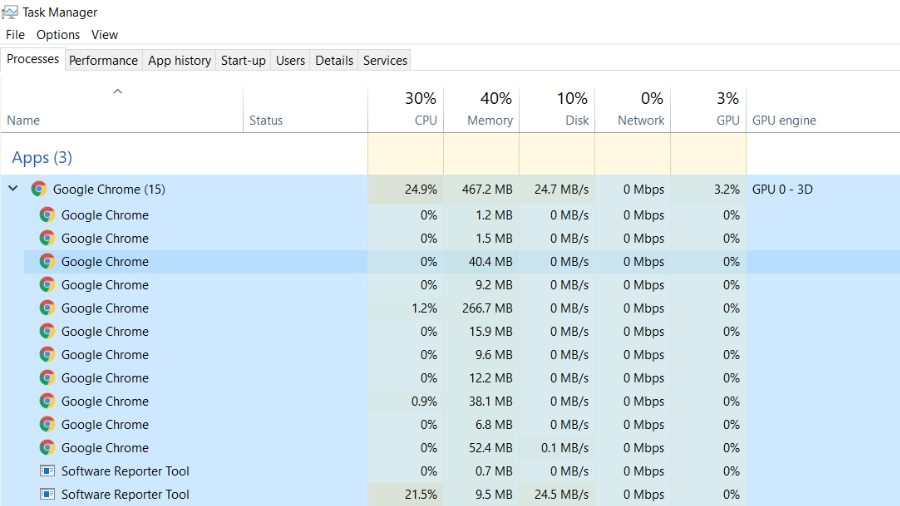
Task: Sort processes by the Name column header
Action: 122,110
